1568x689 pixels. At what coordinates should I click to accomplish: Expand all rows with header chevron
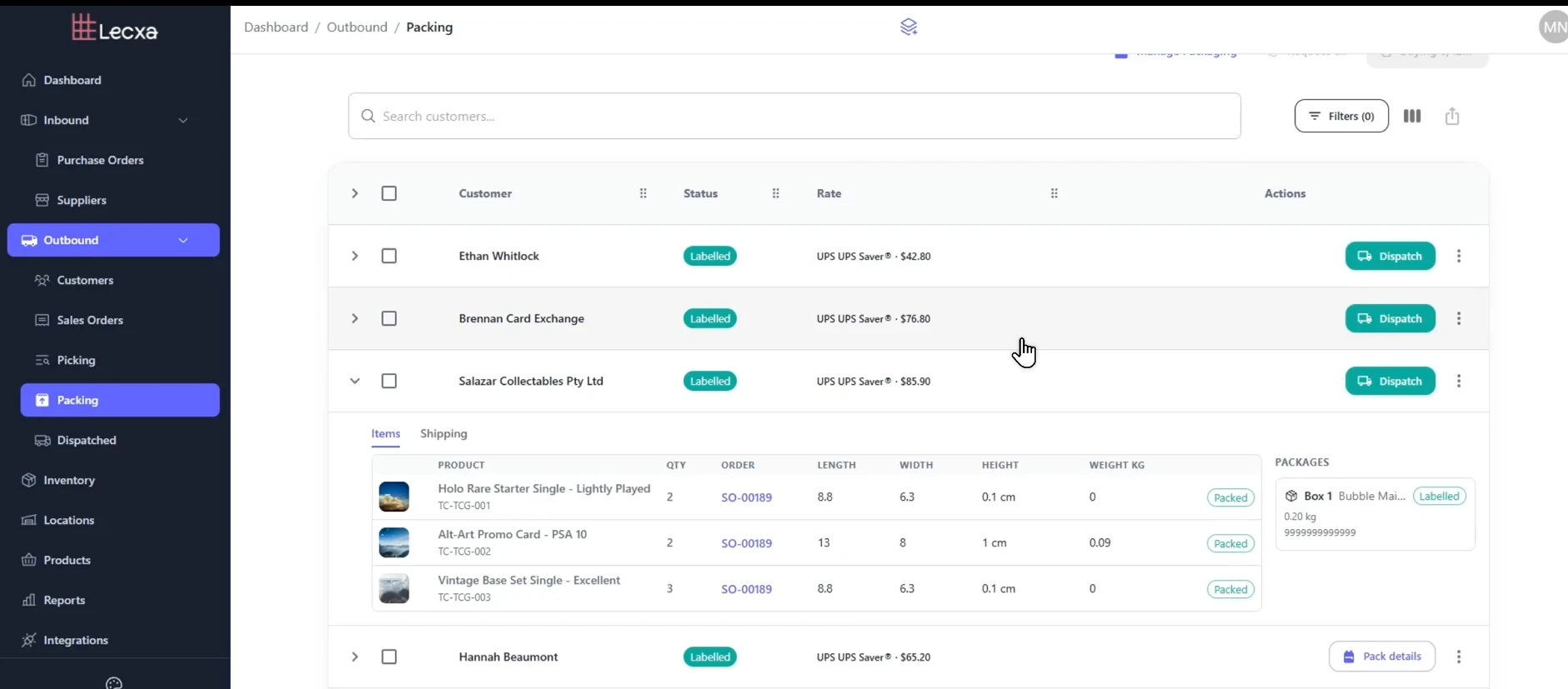354,193
